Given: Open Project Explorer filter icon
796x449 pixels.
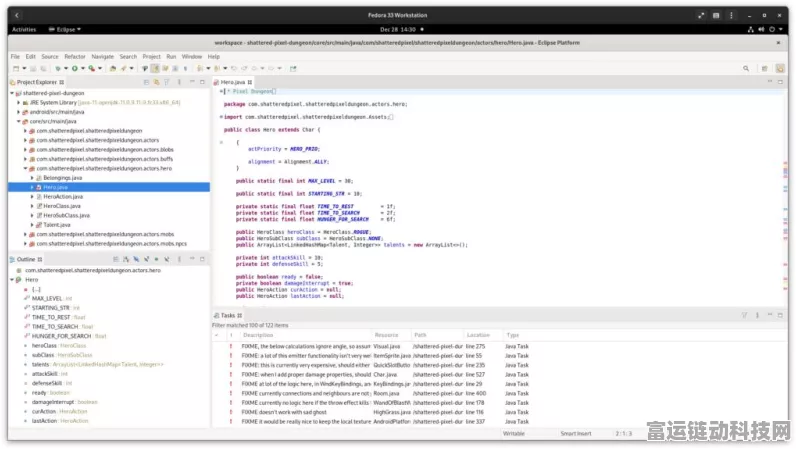Looking at the screenshot, I should tap(167, 82).
